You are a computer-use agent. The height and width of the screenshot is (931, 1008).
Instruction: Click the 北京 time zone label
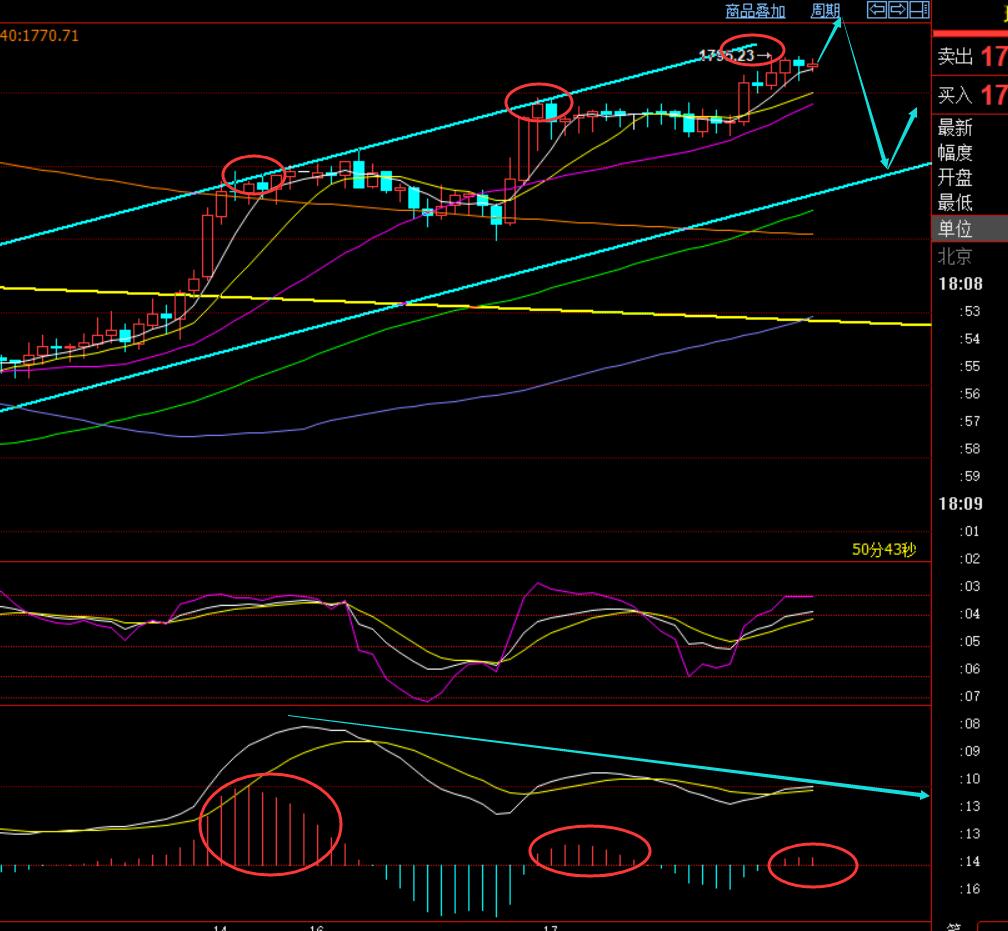(x=955, y=257)
